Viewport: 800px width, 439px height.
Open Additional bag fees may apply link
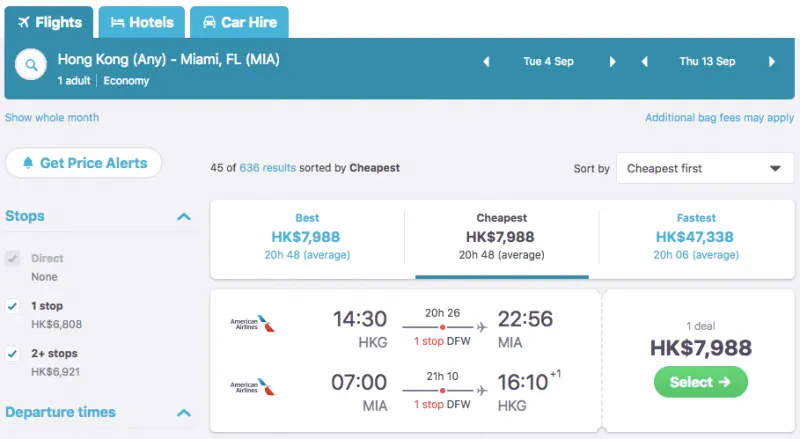(x=719, y=117)
